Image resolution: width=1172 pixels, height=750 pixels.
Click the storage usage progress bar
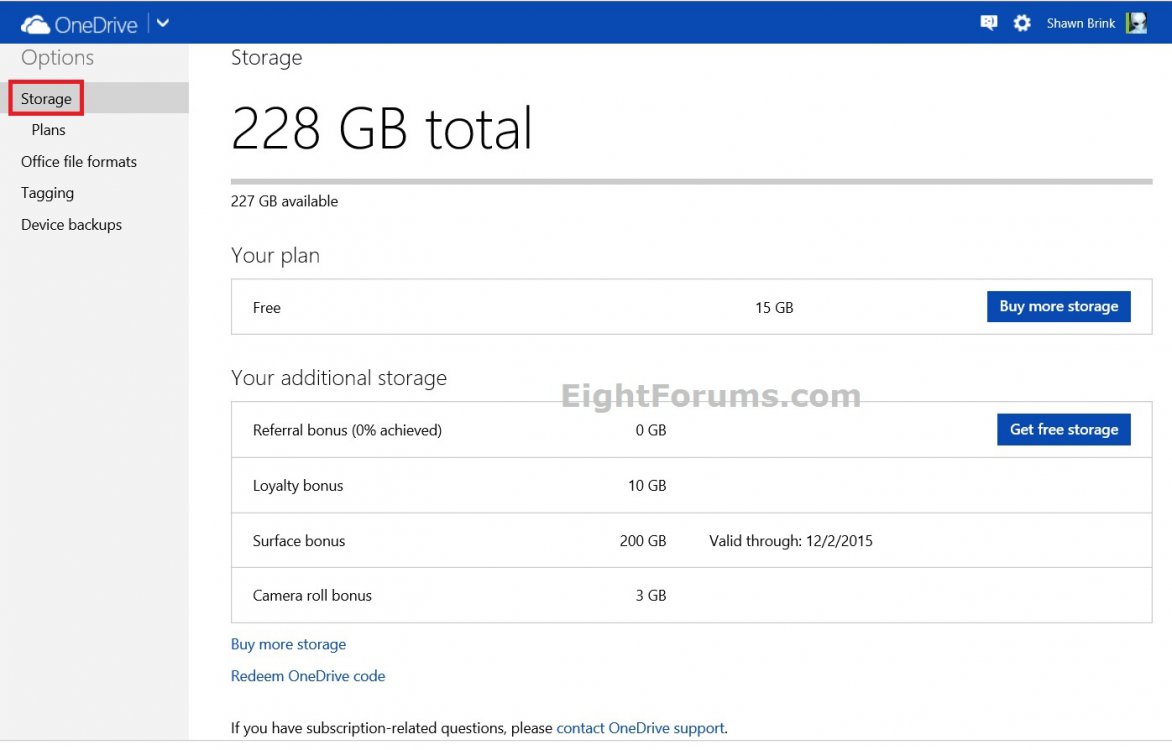coord(690,180)
